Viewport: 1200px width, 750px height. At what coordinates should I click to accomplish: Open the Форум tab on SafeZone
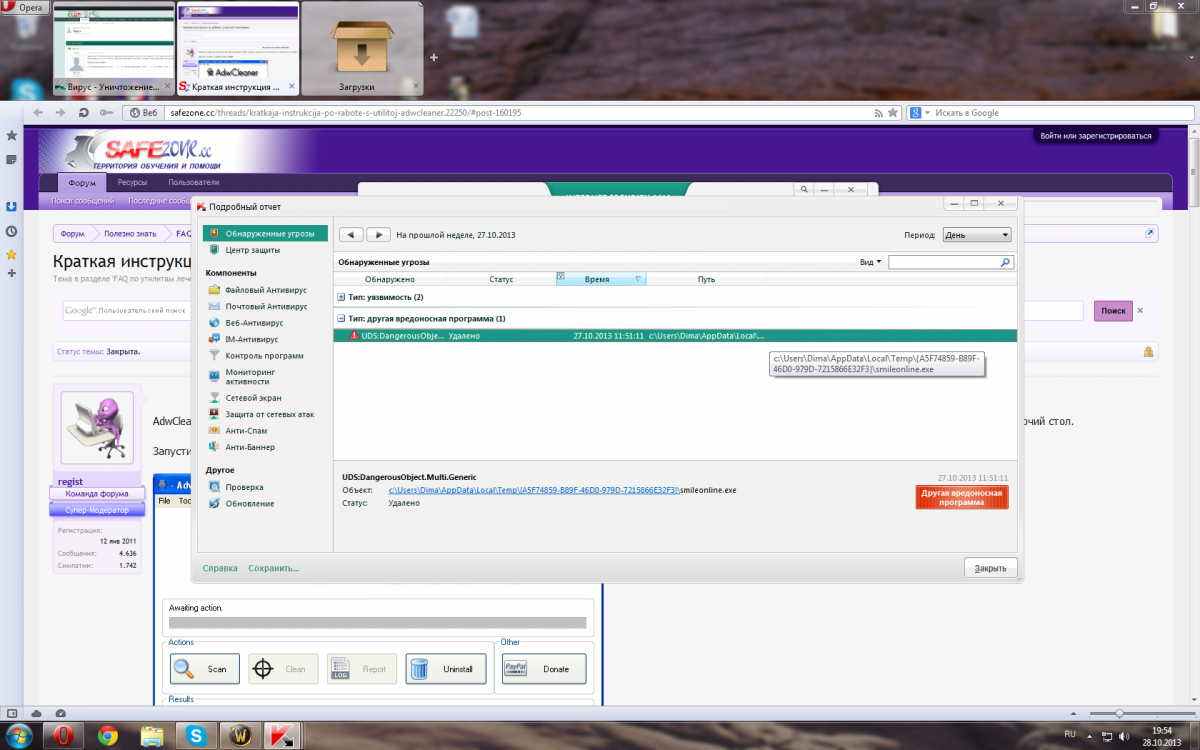click(x=83, y=183)
